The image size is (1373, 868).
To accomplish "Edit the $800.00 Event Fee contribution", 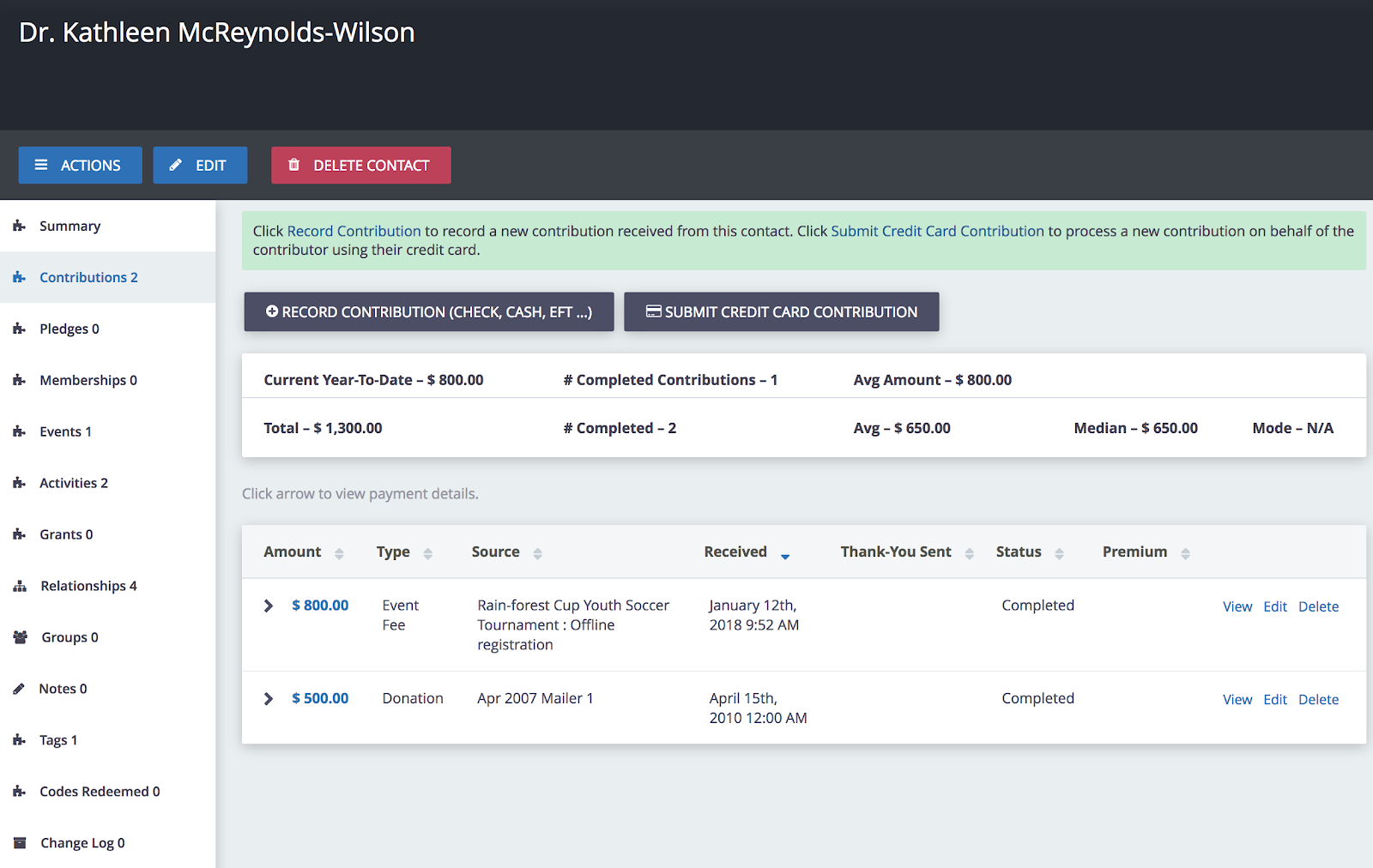I will [x=1275, y=607].
